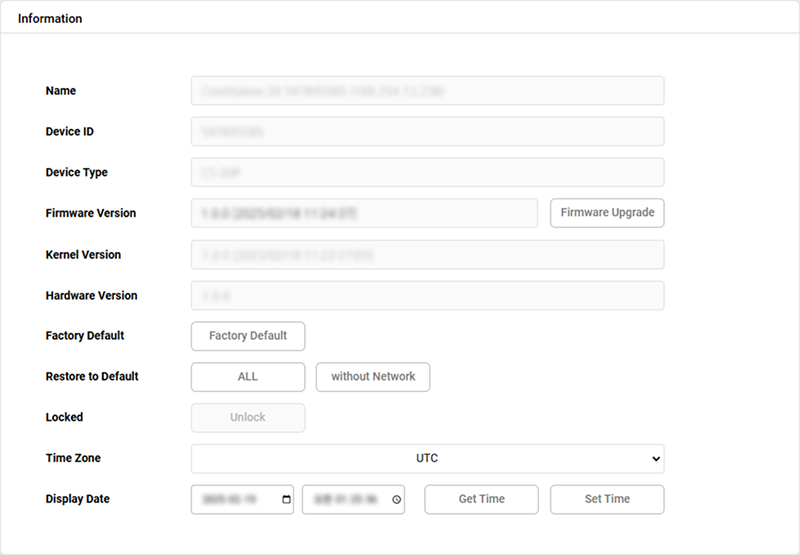
Task: Expand the Time Zone UTC dropdown
Action: pos(427,459)
